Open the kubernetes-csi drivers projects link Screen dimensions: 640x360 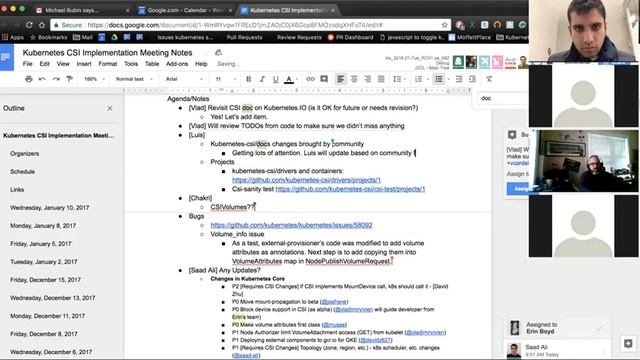(x=306, y=180)
